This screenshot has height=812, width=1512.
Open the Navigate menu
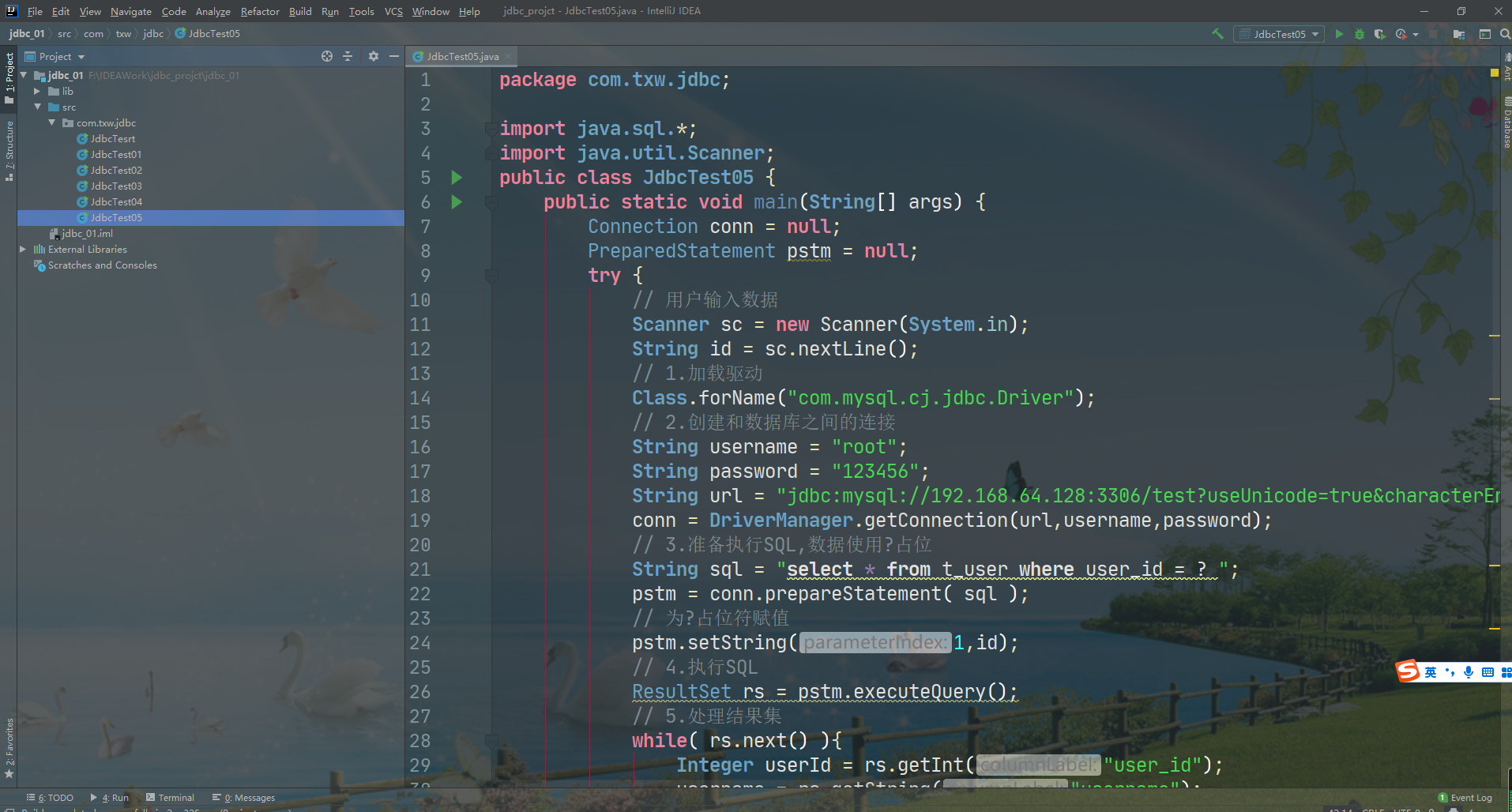tap(130, 11)
